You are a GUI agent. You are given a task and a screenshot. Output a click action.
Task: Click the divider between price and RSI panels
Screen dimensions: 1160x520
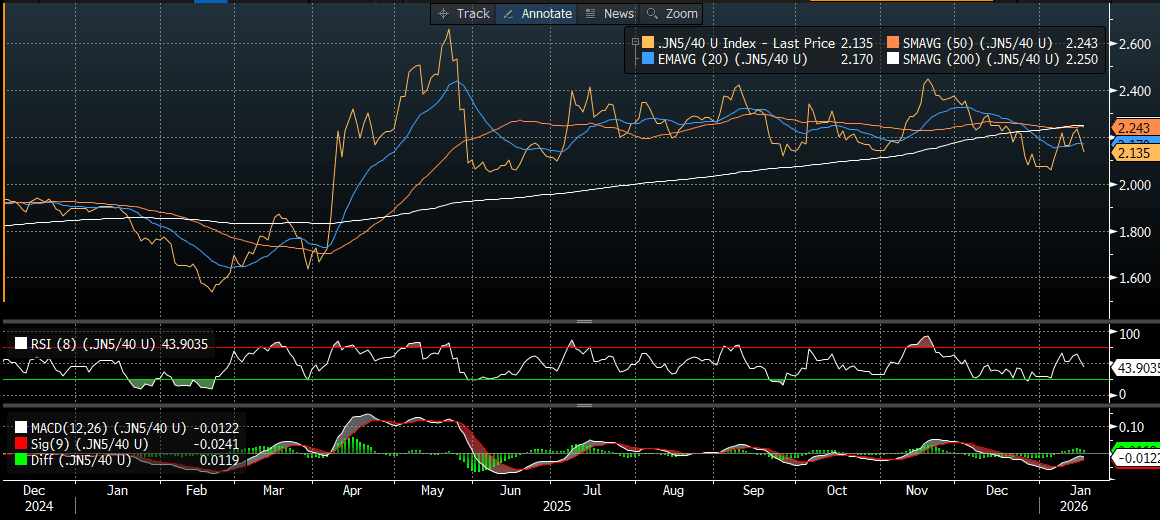pyautogui.click(x=580, y=322)
